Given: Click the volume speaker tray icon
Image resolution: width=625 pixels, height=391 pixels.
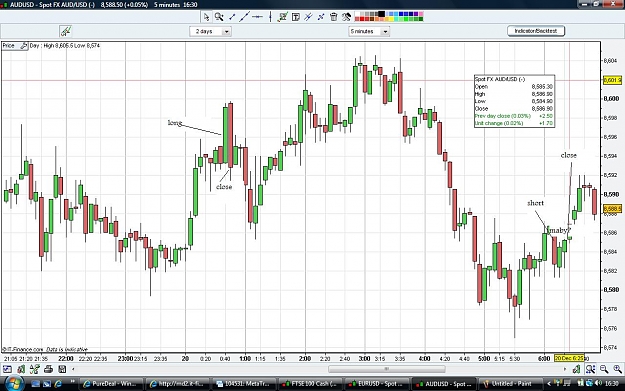Looking at the screenshot, I should [x=598, y=383].
